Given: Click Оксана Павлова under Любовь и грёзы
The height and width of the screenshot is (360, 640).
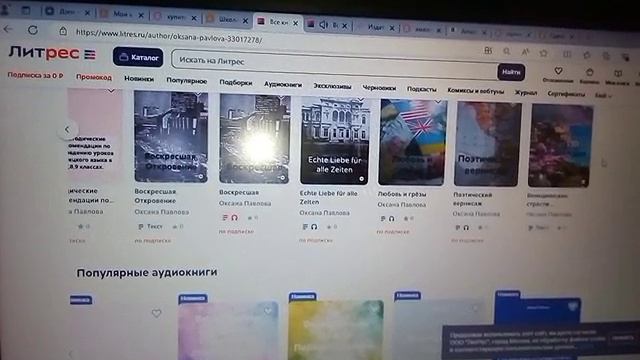Looking at the screenshot, I should pos(401,204).
